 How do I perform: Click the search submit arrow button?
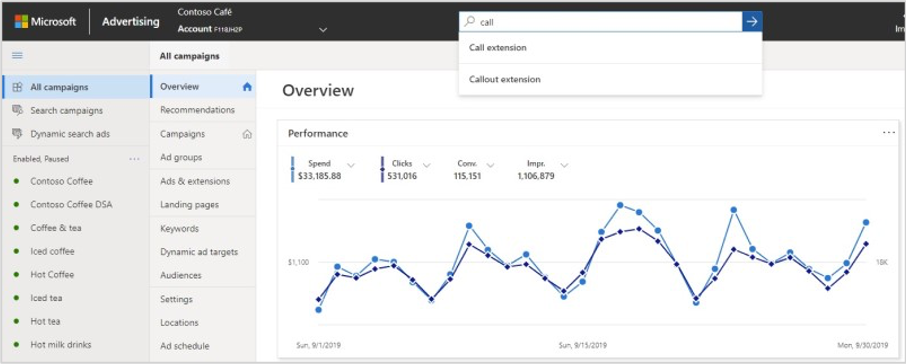(752, 21)
